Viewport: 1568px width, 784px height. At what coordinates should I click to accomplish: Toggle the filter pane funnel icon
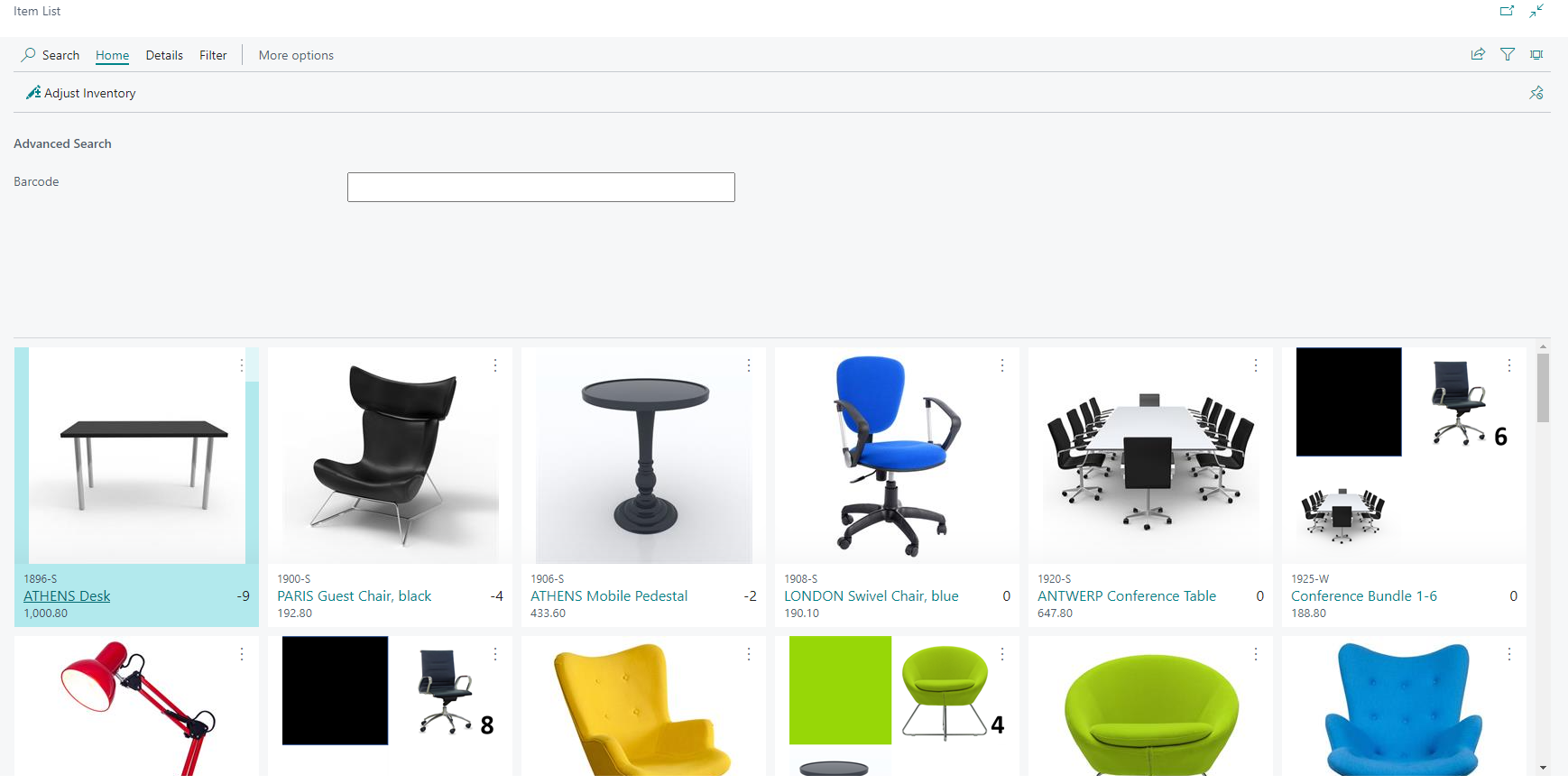click(x=1508, y=55)
